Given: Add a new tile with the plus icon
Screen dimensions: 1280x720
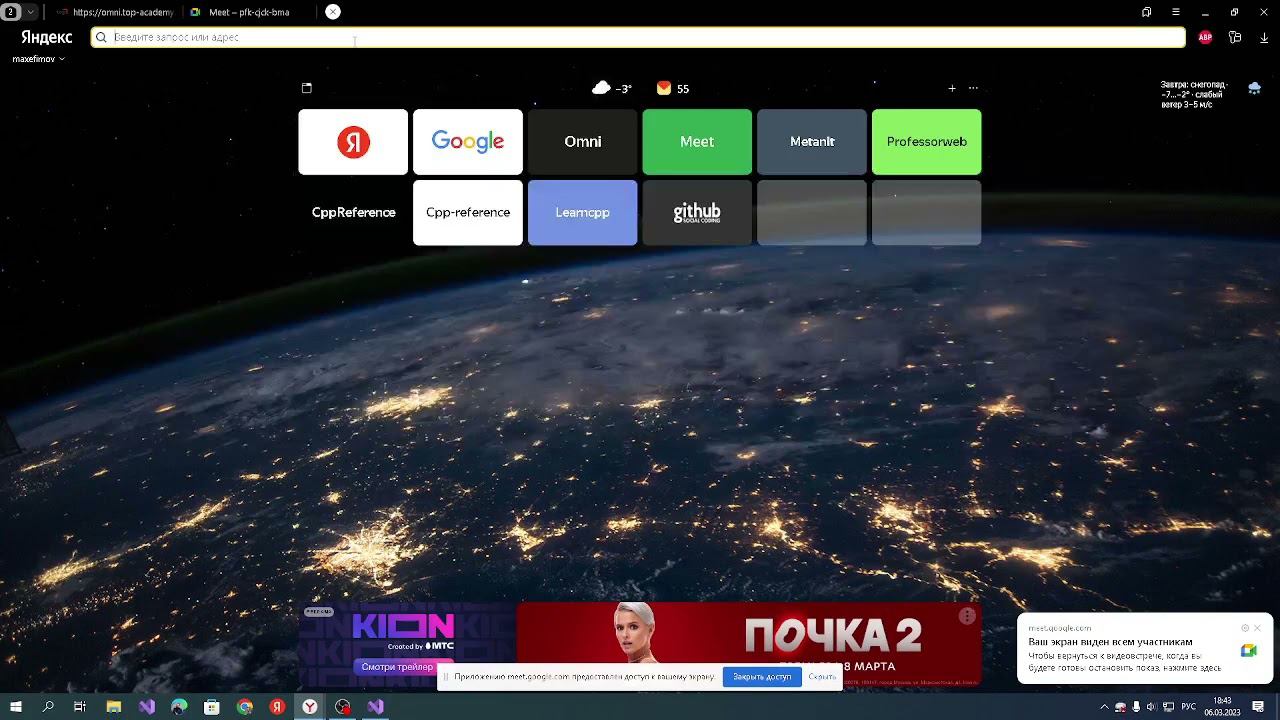Looking at the screenshot, I should 952,88.
